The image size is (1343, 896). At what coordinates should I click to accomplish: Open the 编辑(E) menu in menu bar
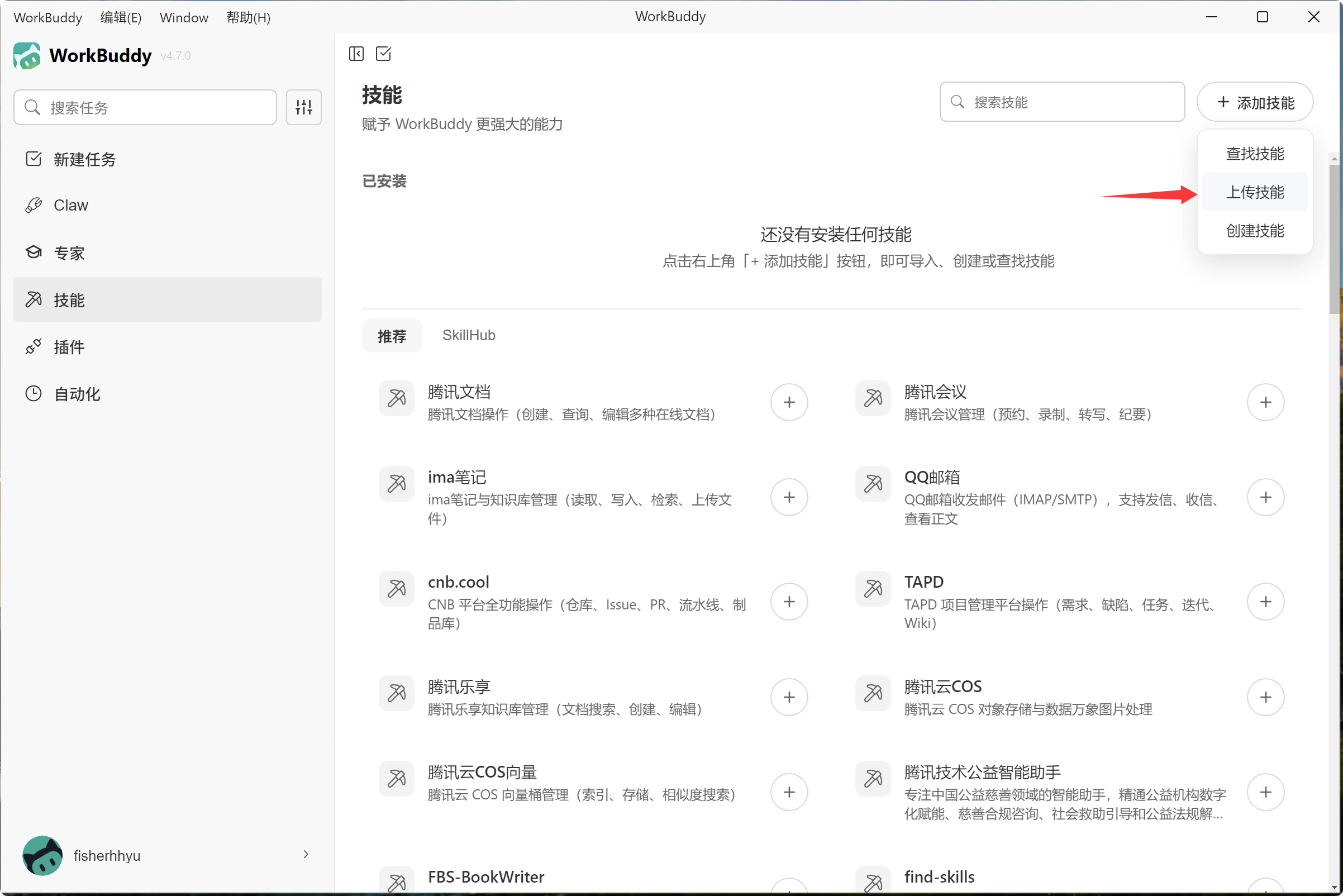coord(121,17)
